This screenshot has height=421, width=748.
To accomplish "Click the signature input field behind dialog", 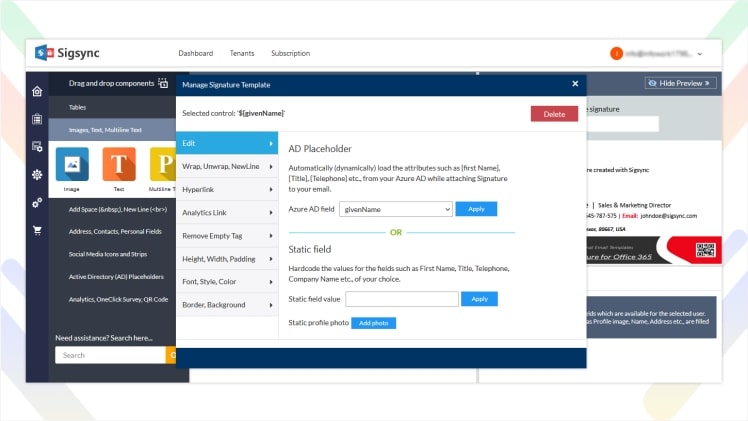I will pos(623,124).
